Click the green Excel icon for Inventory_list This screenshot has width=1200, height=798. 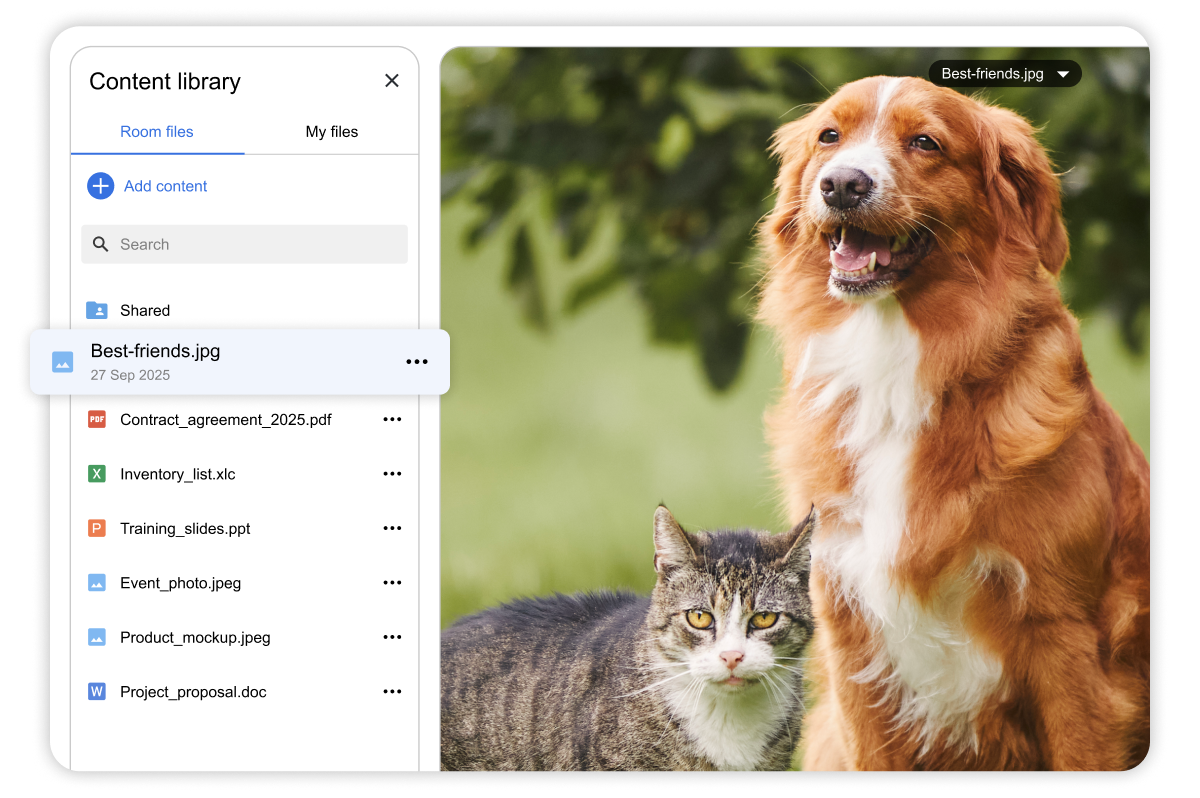97,474
